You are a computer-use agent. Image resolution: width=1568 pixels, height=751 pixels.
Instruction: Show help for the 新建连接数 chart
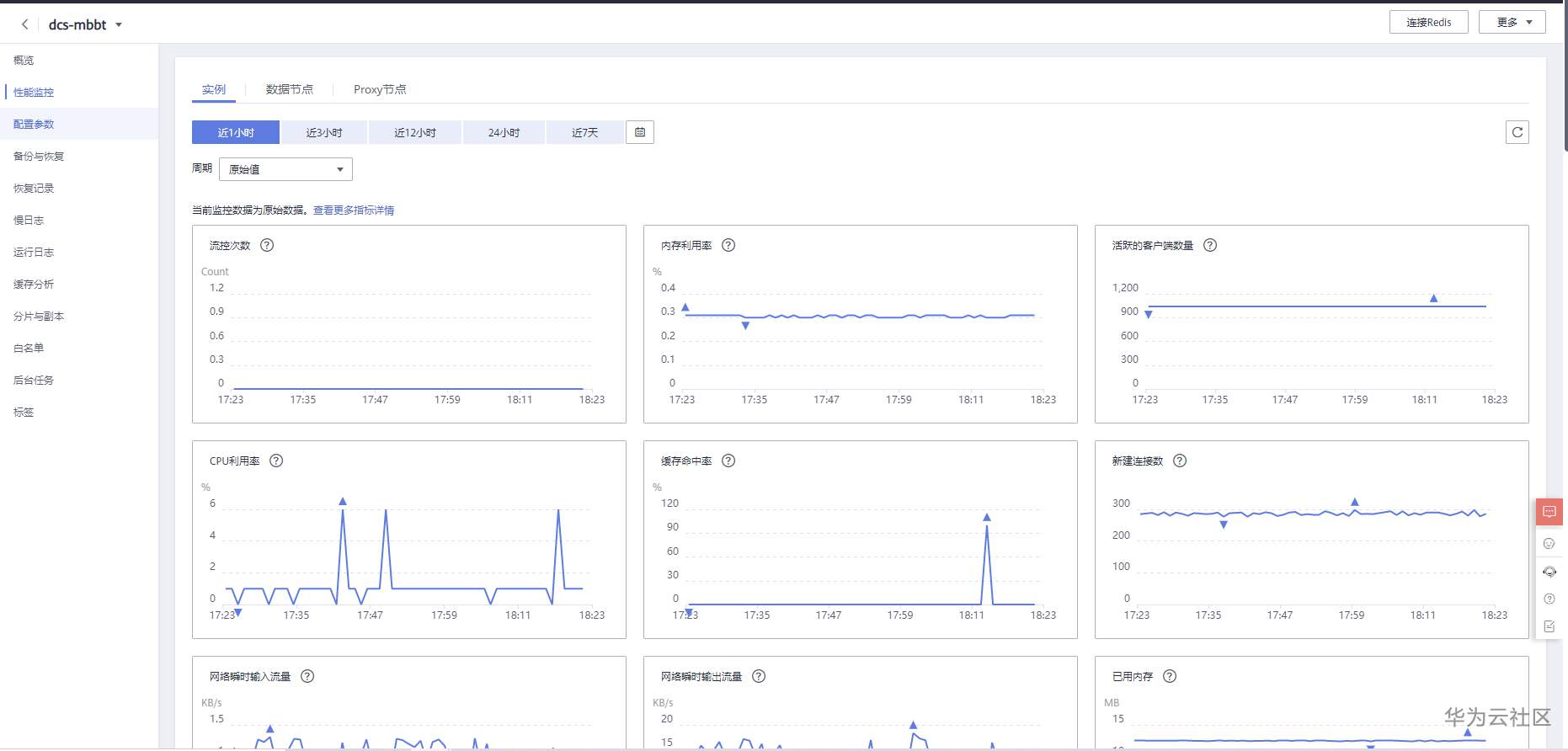click(x=1180, y=461)
